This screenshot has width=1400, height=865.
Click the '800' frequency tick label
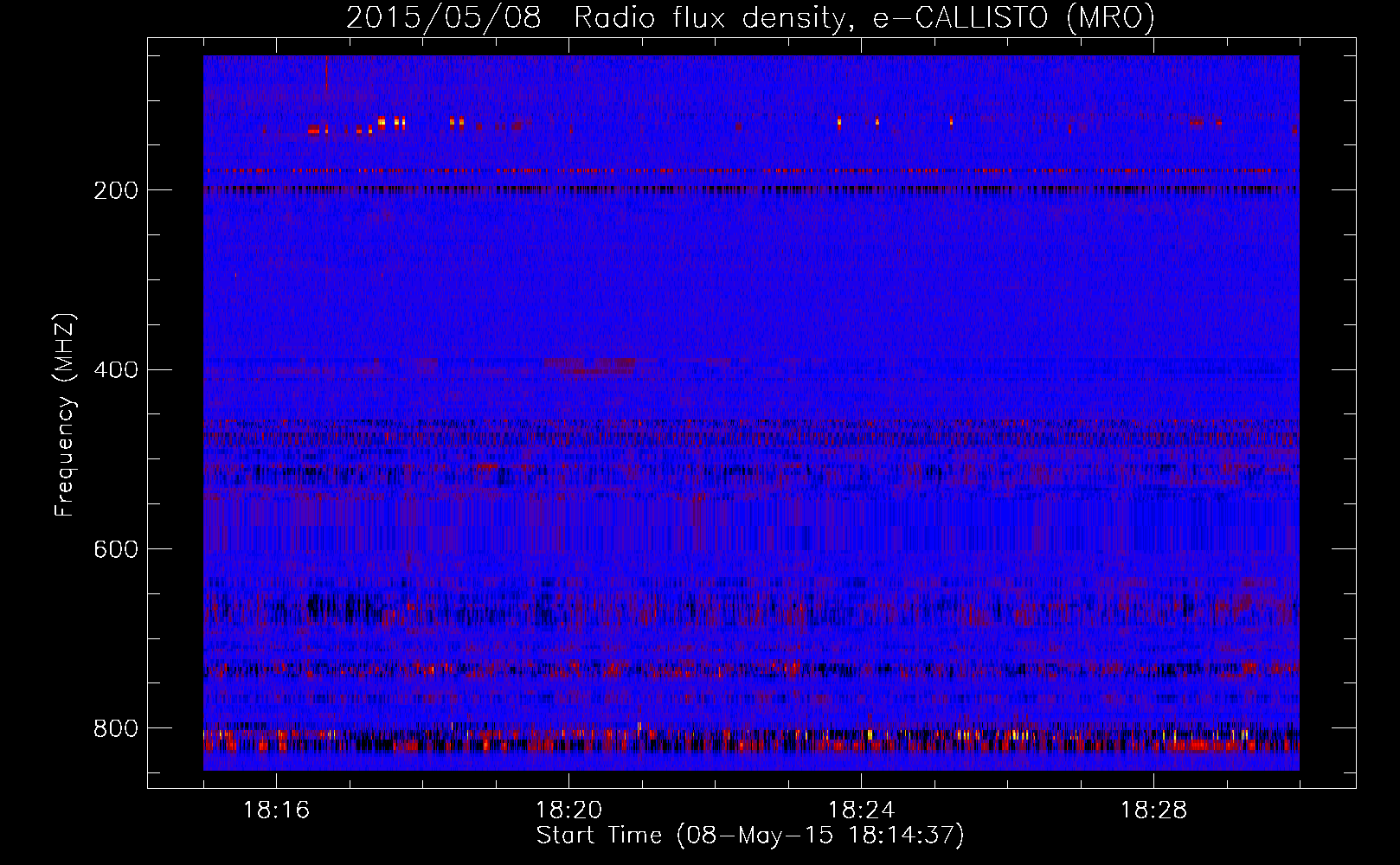click(115, 728)
